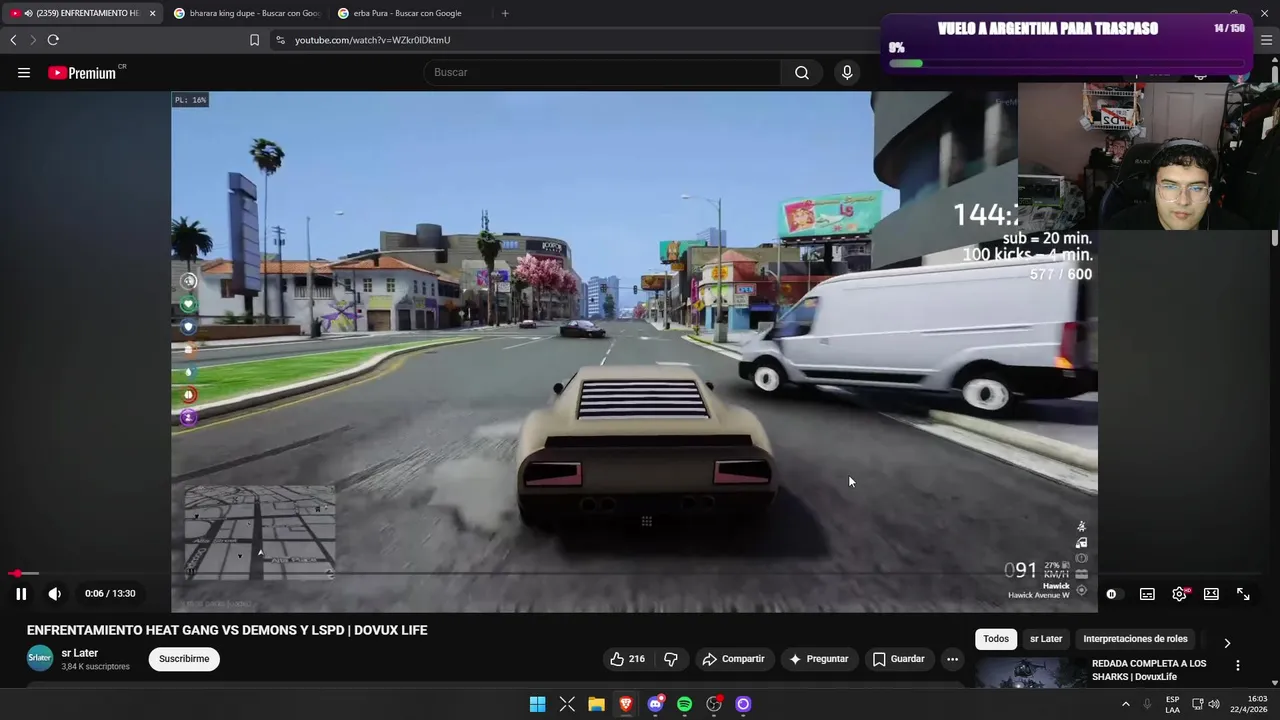Open taskbar volume control
Viewport: 1280px width, 720px height.
(x=1215, y=704)
